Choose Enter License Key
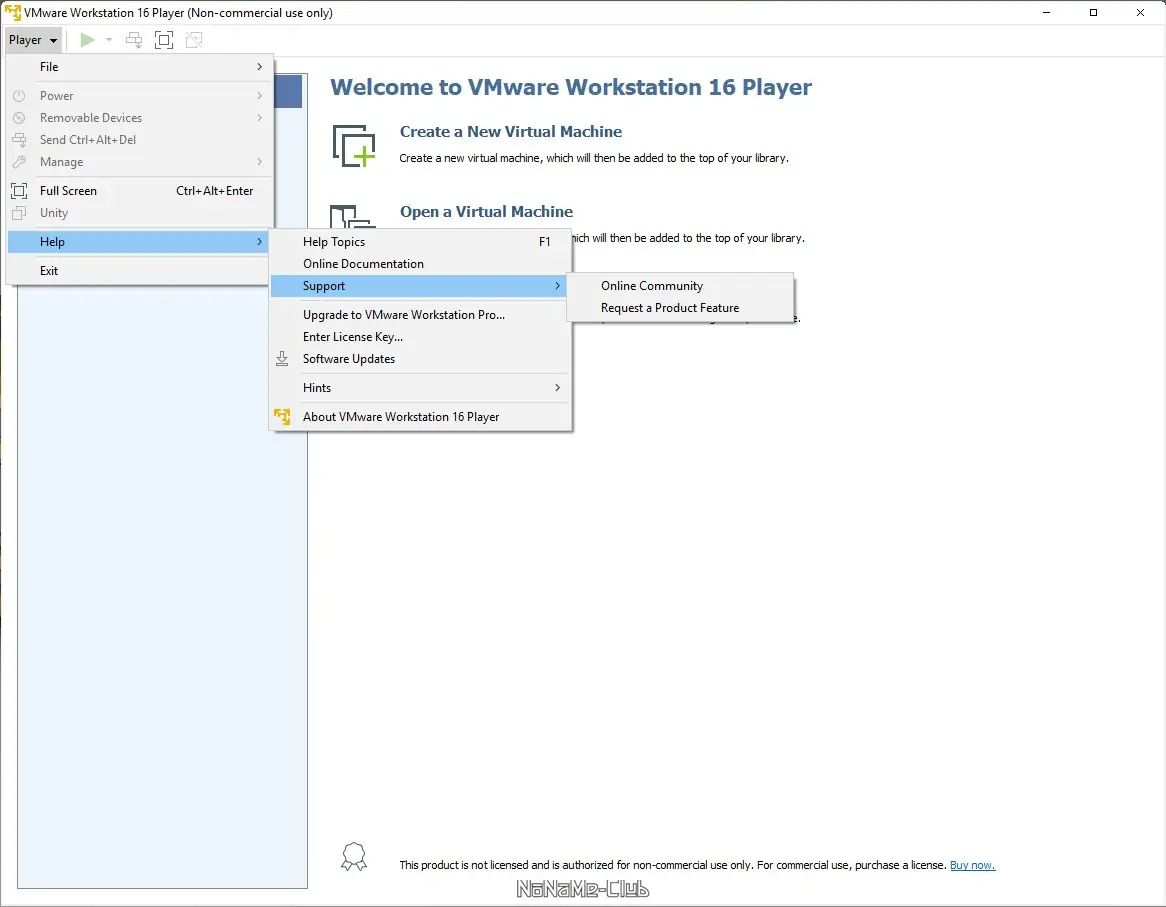 click(x=421, y=337)
